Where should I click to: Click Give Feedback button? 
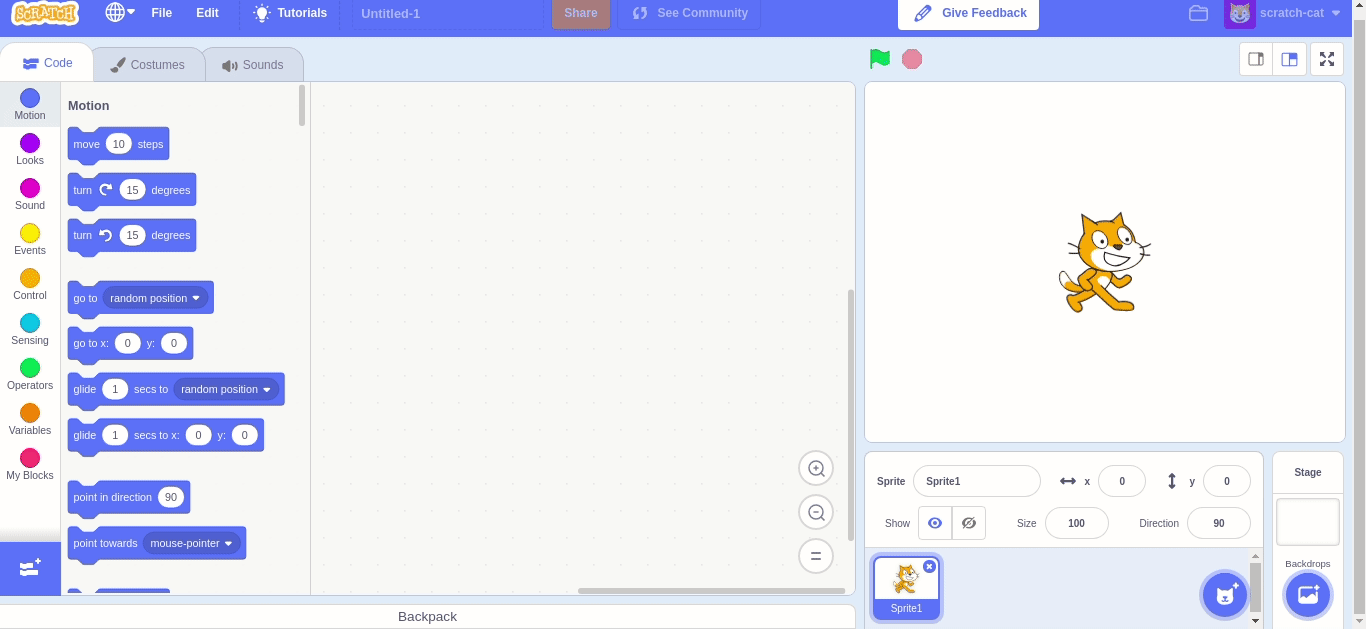(968, 14)
